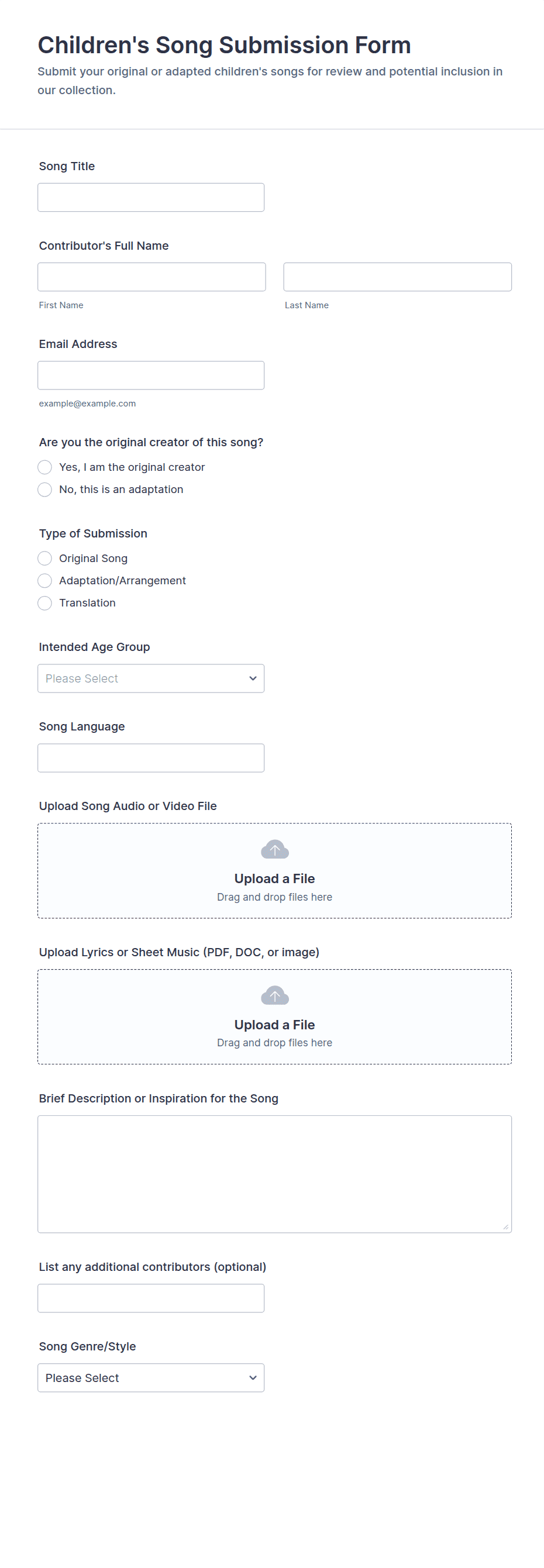Select 'Yes, I am the original creator'
The image size is (544, 1568).
(x=45, y=467)
